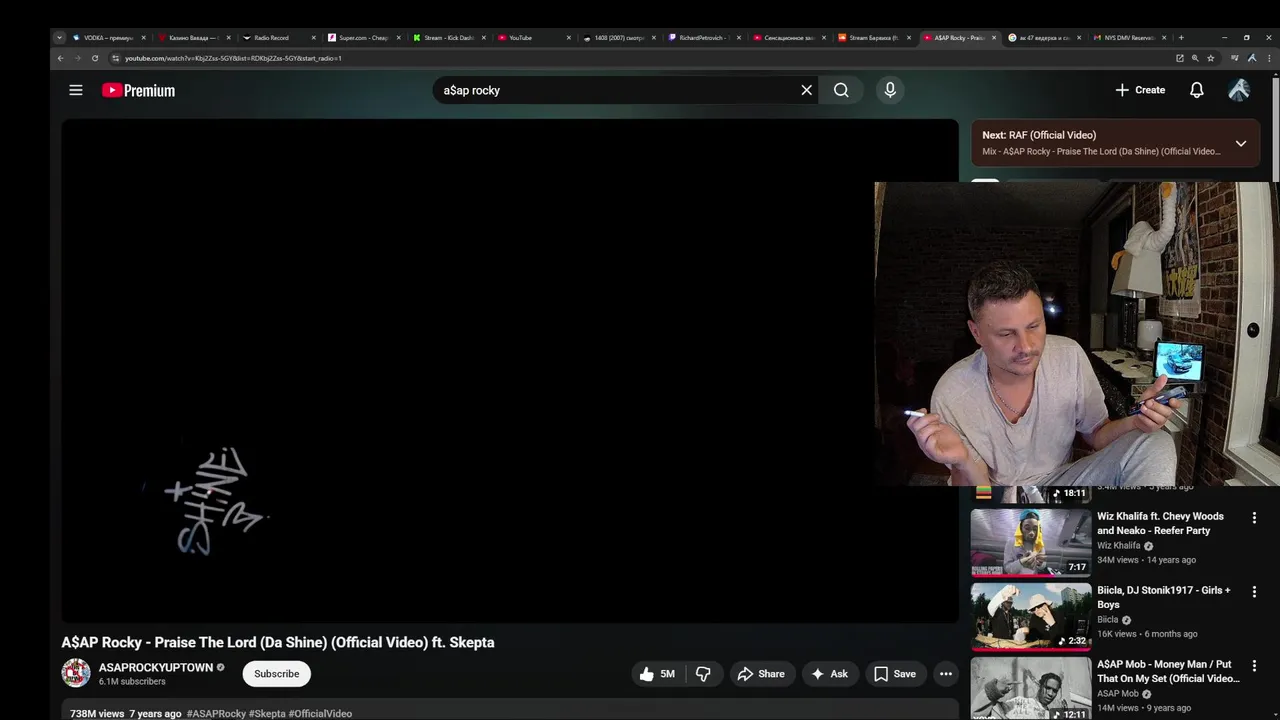Open the ASAPROCKYUPTOWN channel name link
Image resolution: width=1280 pixels, height=720 pixels.
155,668
